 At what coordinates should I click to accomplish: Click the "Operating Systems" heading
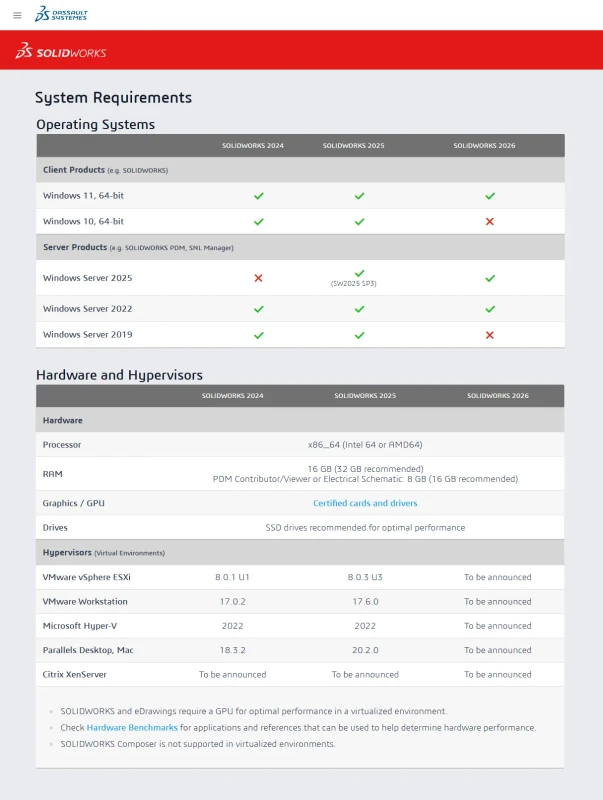coord(95,124)
